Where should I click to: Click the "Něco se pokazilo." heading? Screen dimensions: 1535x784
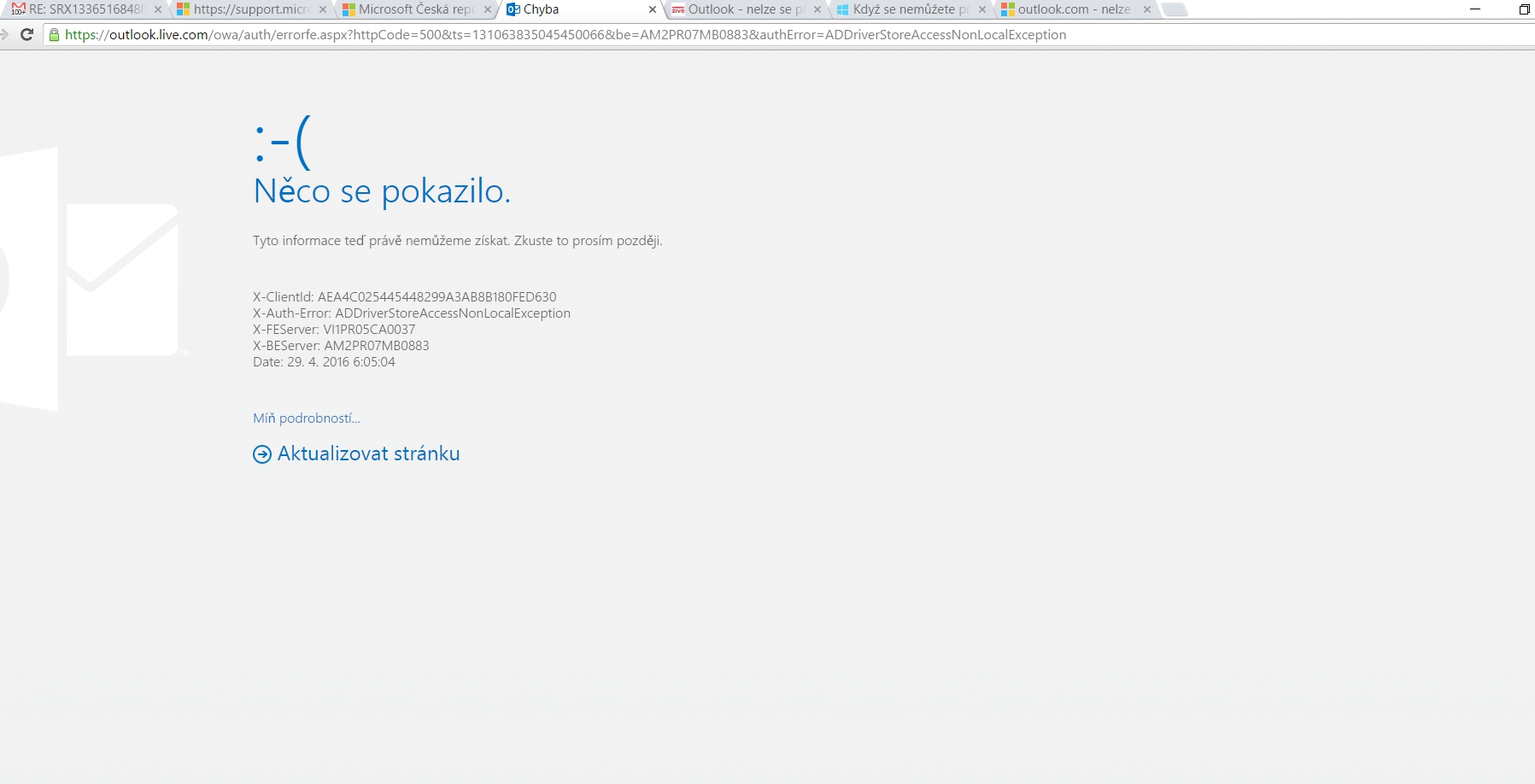point(382,191)
